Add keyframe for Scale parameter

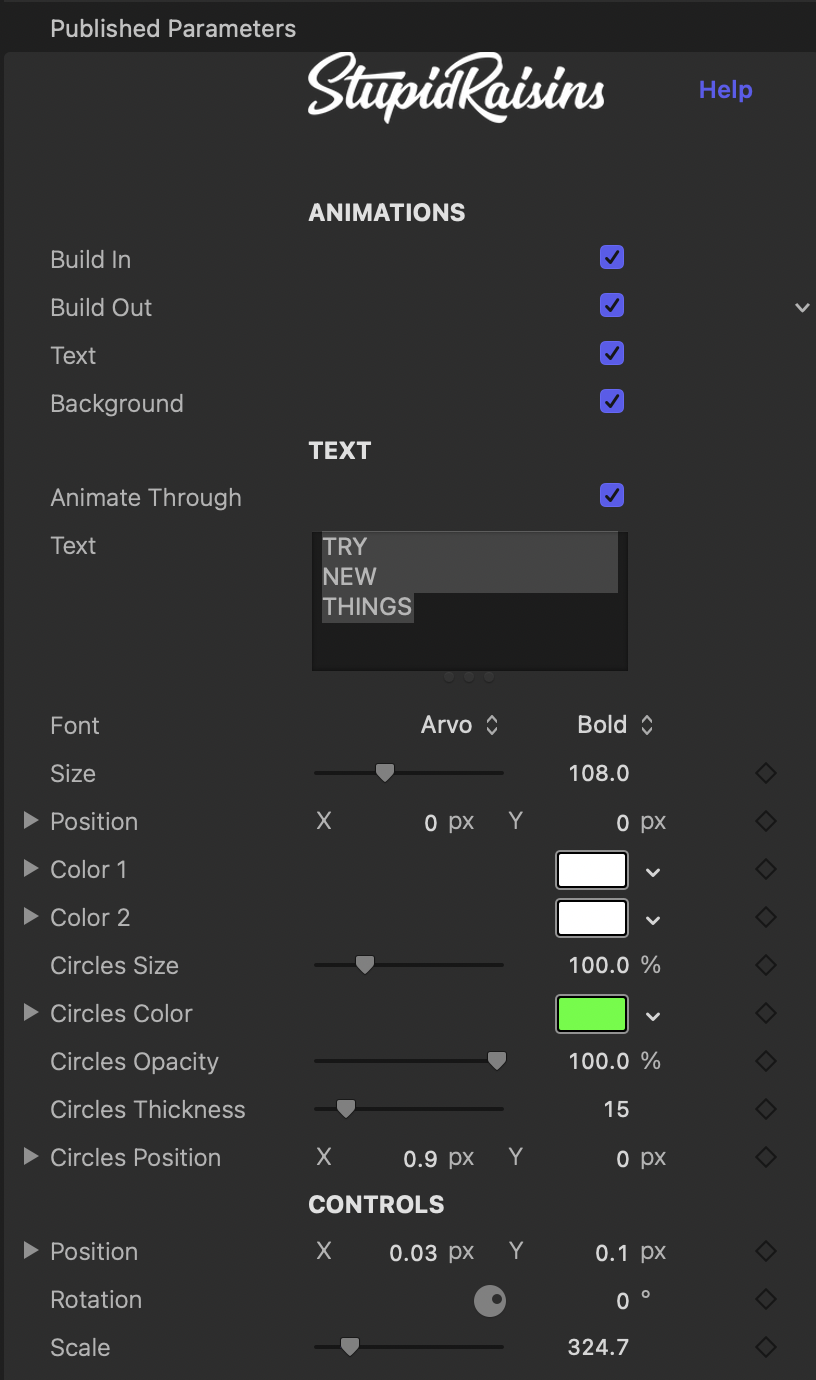(766, 1347)
